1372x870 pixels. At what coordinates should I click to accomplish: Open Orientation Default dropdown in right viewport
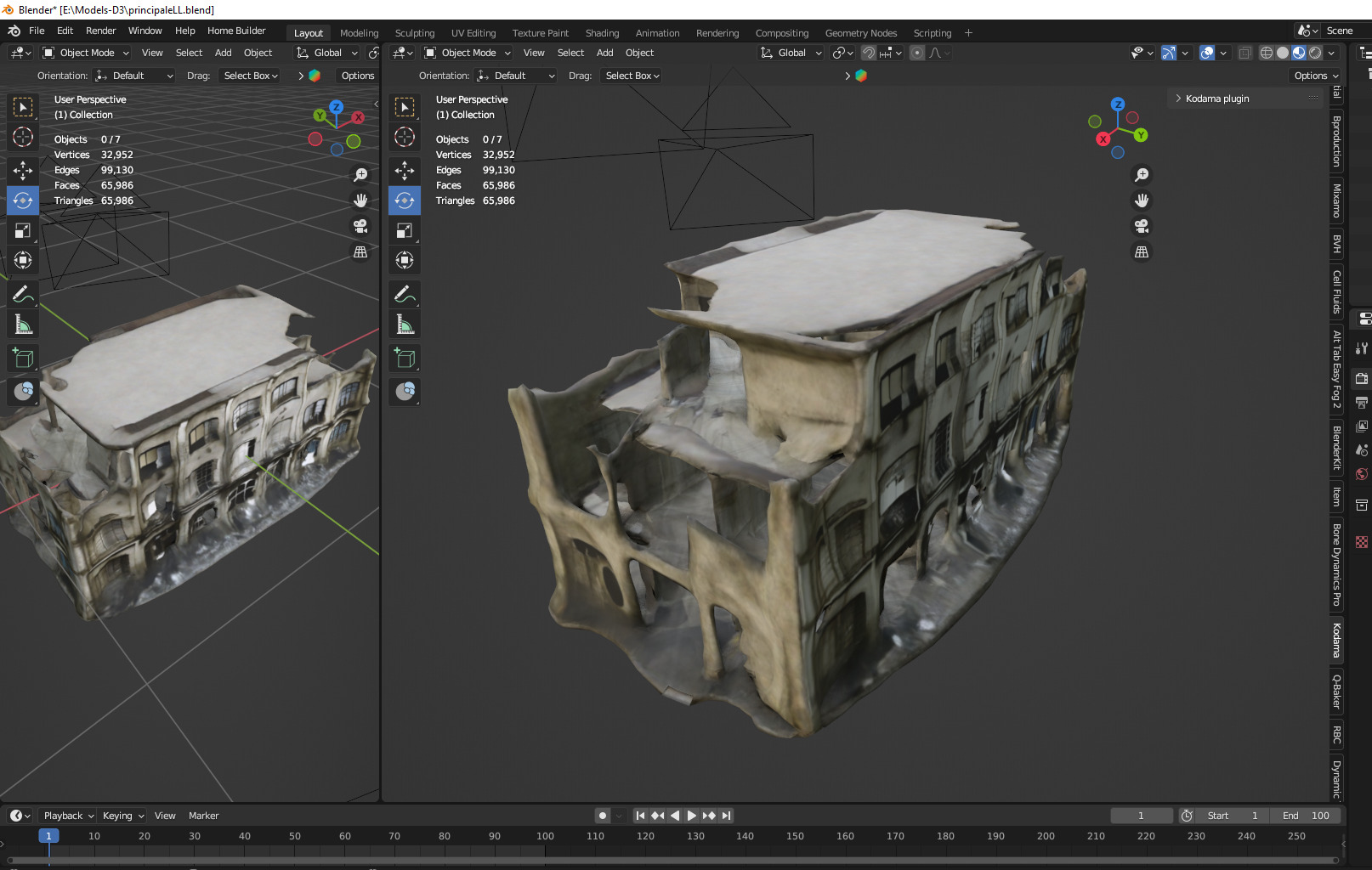516,76
